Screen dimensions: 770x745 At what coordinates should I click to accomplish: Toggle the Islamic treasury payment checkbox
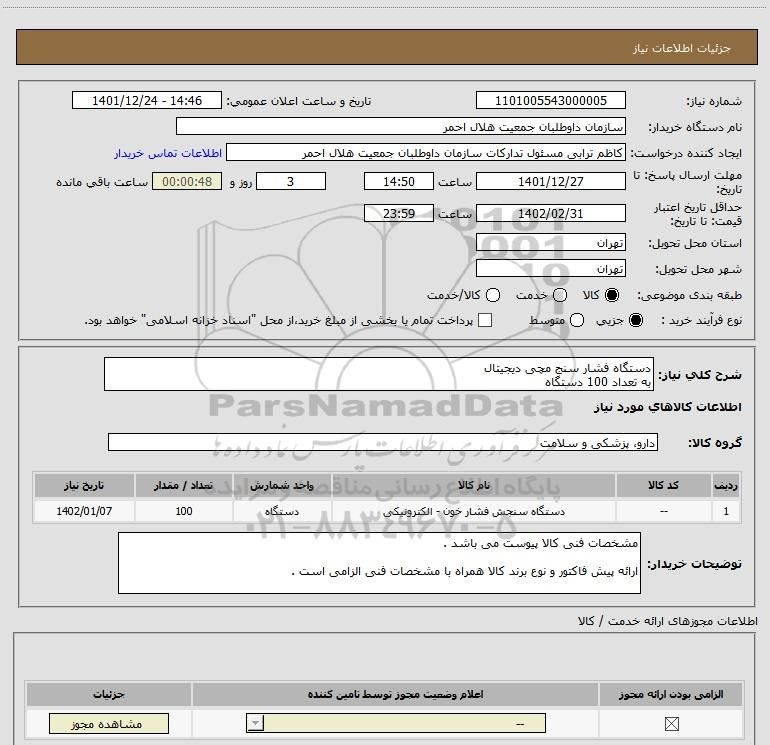pyautogui.click(x=485, y=320)
